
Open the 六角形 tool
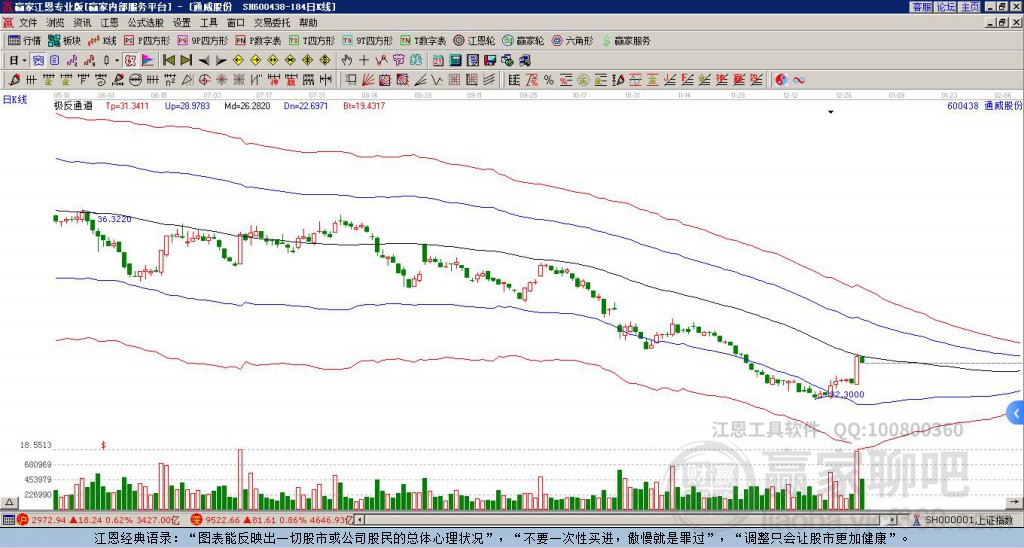(573, 40)
